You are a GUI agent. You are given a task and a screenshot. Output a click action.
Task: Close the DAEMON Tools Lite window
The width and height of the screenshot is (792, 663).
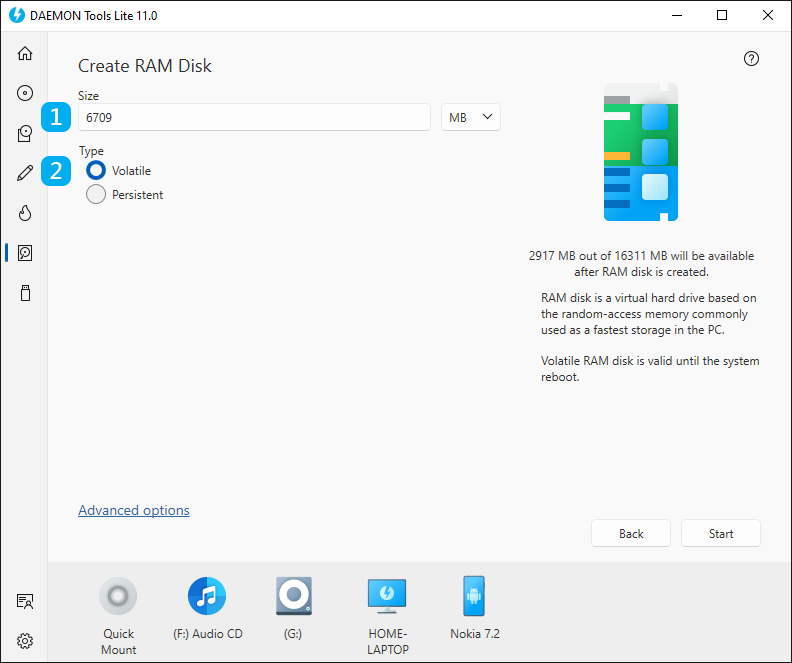click(768, 15)
